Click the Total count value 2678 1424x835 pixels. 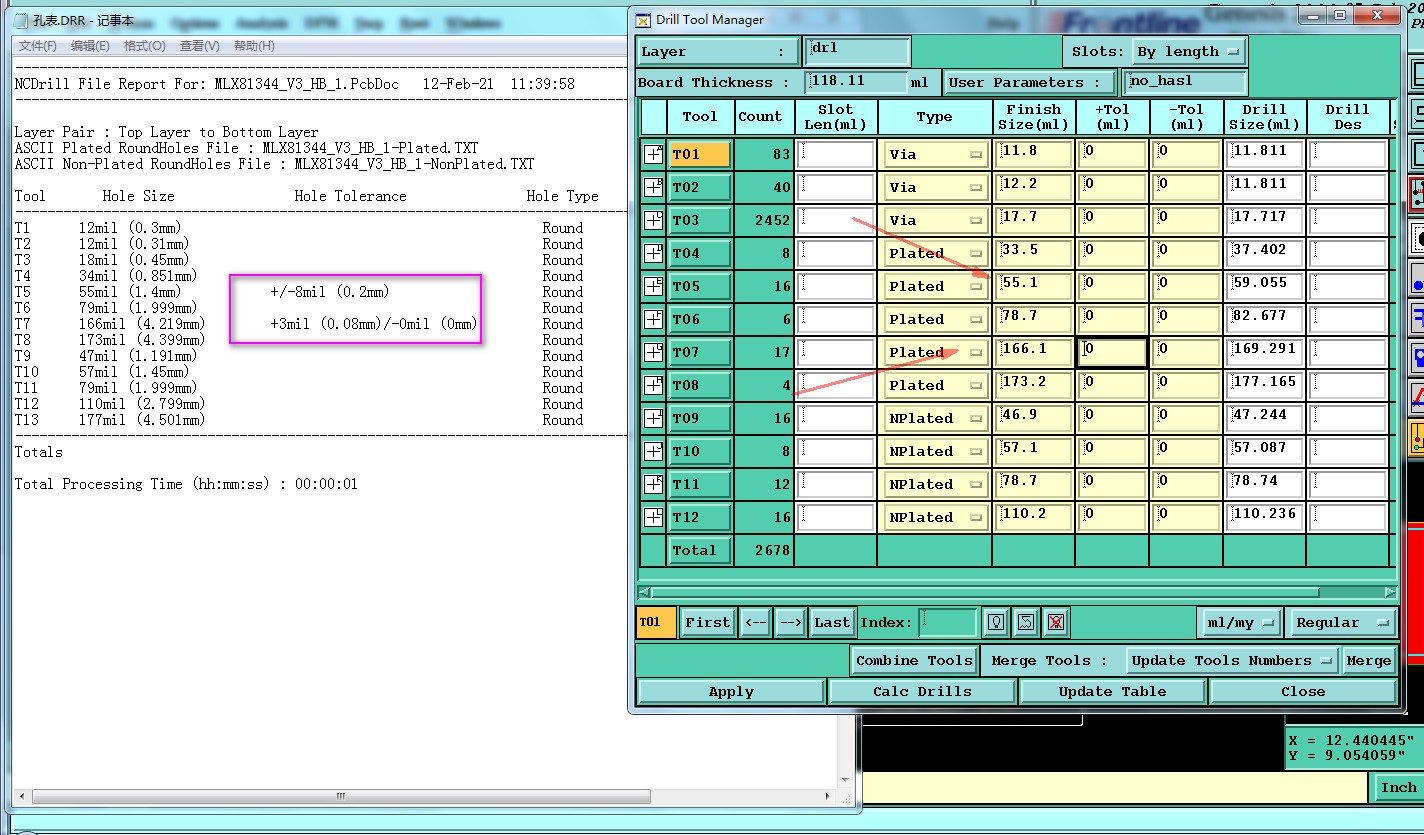772,550
